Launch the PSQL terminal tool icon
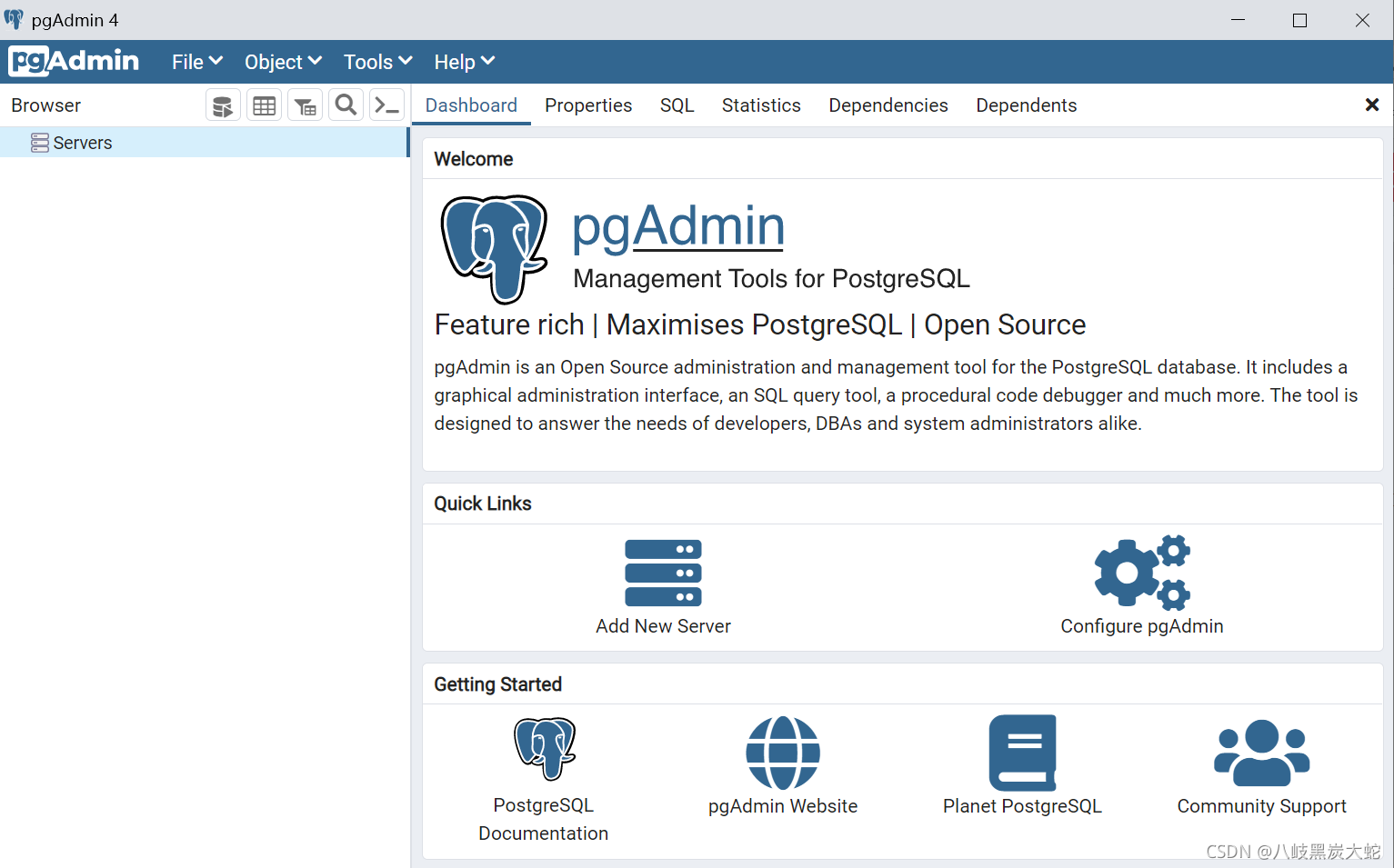This screenshot has width=1394, height=868. point(387,105)
